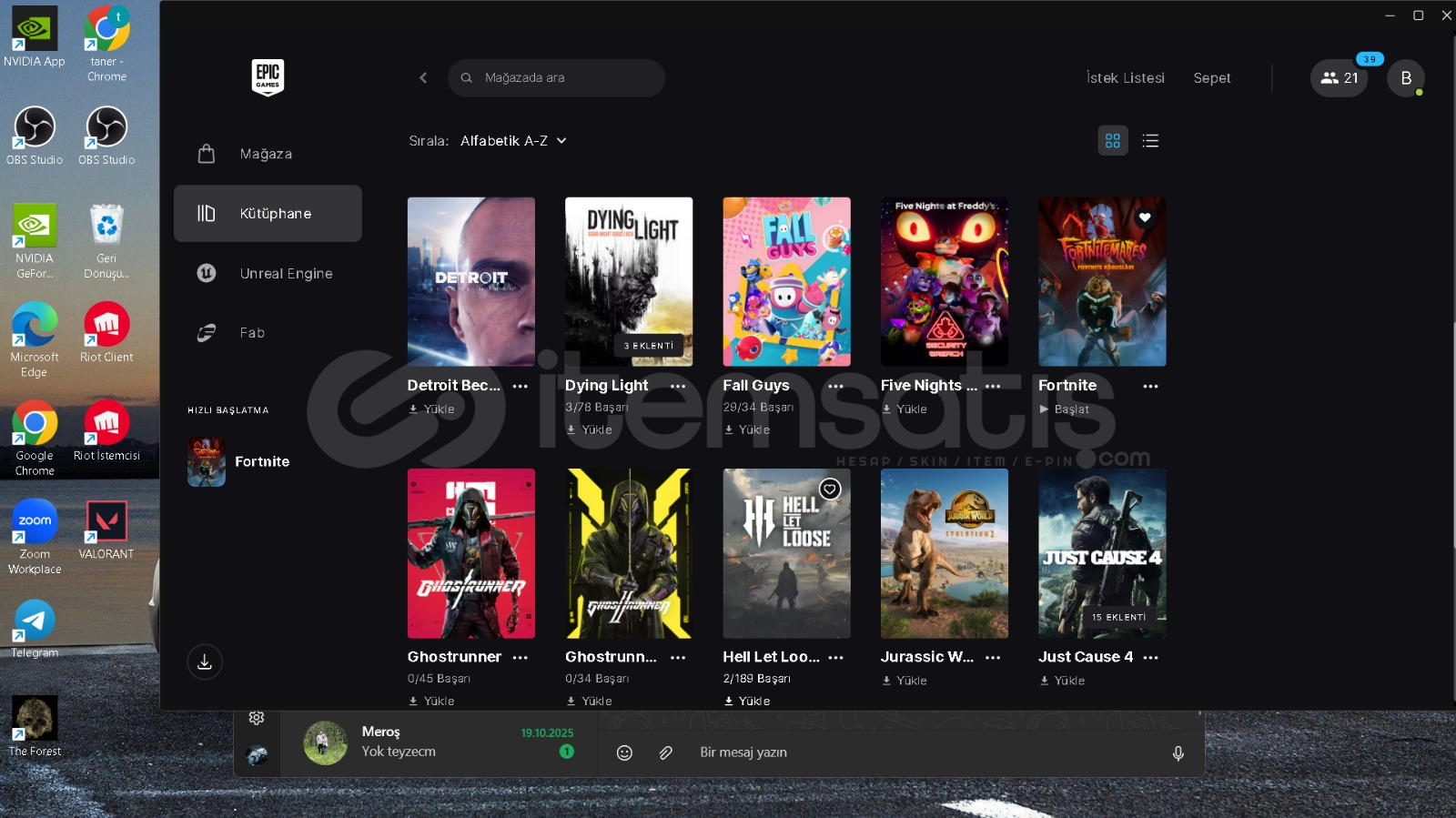Open VALORANT desktop shortcut
1456x818 pixels.
(x=106, y=530)
